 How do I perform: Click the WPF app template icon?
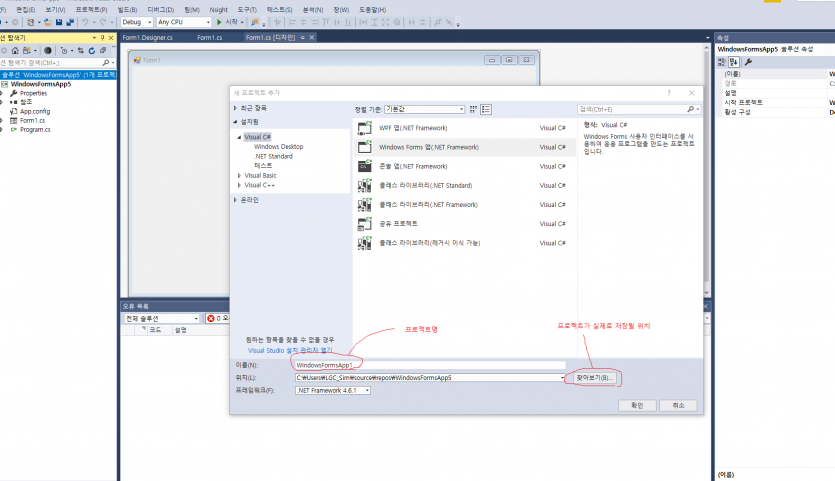(365, 128)
